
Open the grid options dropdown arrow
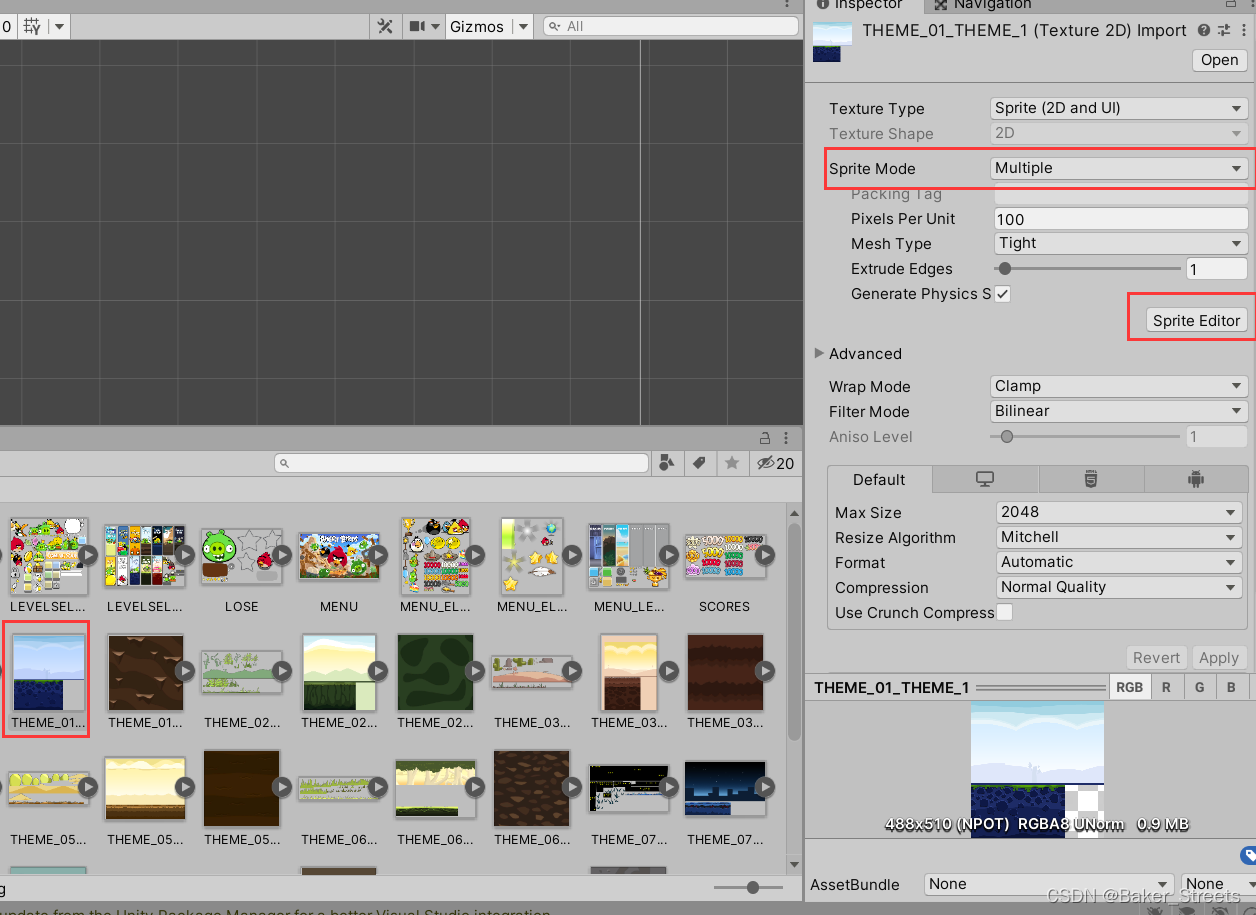coord(59,27)
